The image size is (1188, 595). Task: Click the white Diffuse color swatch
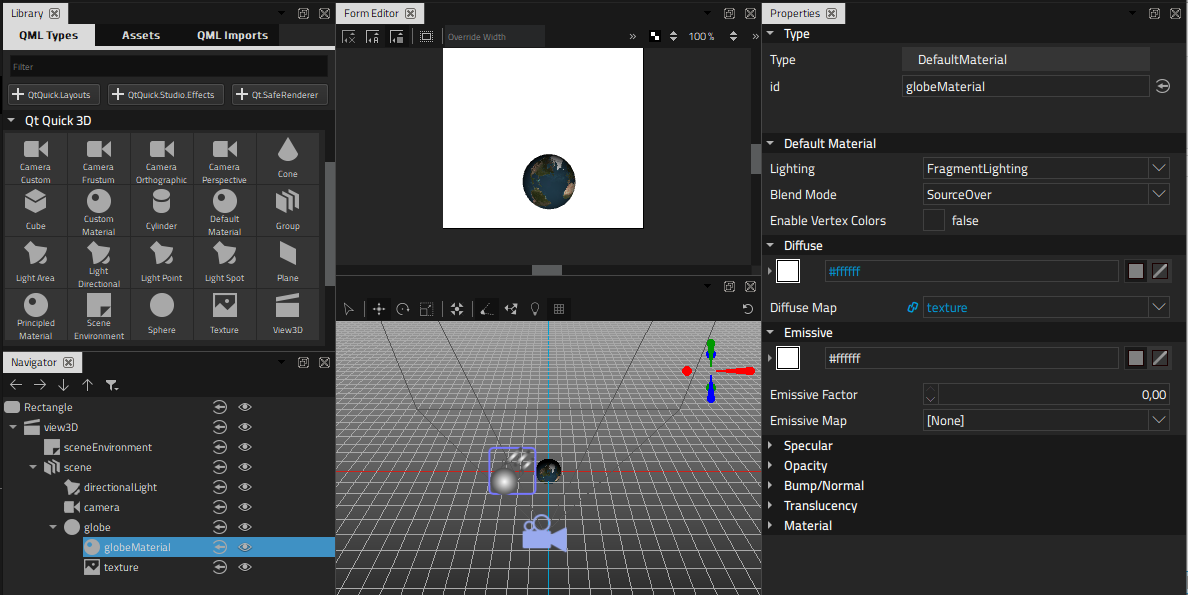[x=788, y=270]
